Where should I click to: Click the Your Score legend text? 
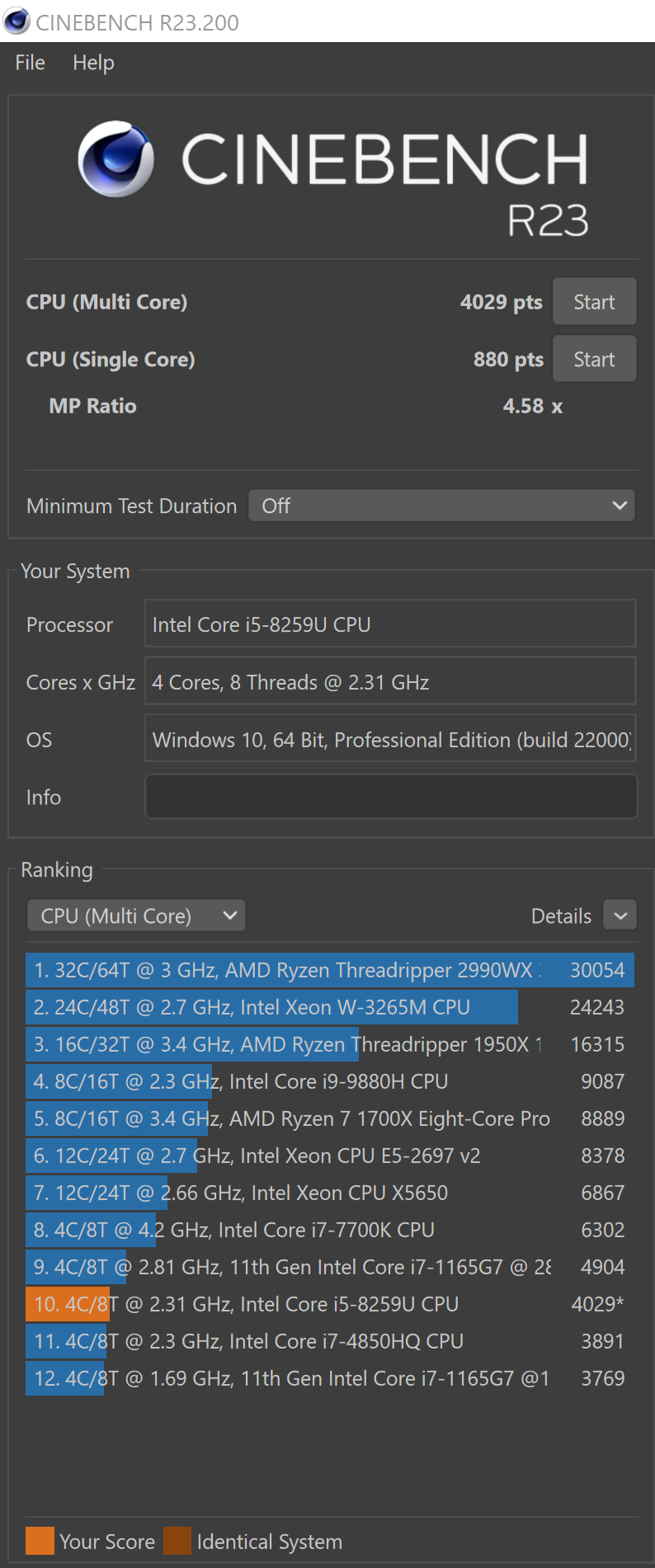pos(107,1542)
